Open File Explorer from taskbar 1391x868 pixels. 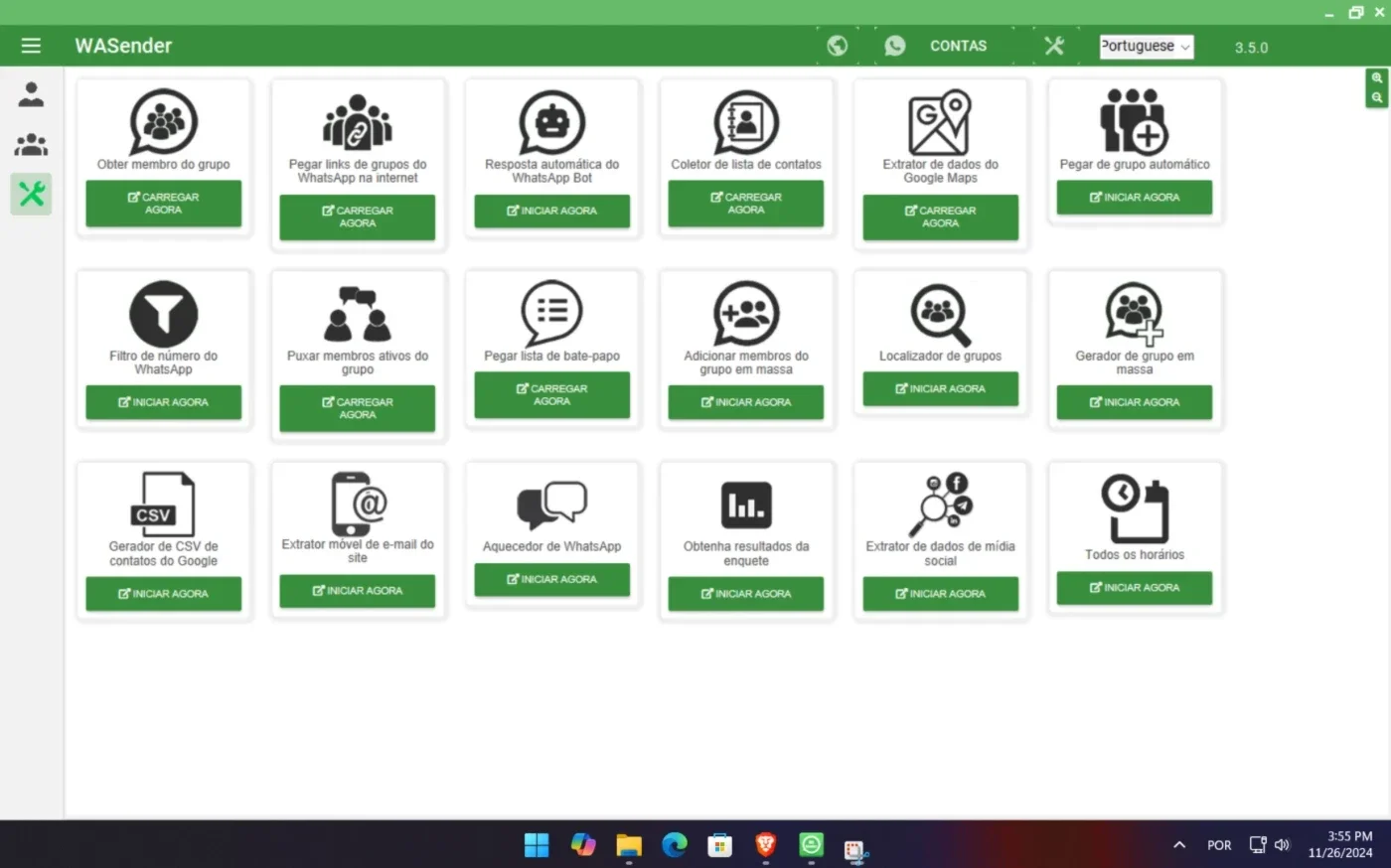coord(628,845)
